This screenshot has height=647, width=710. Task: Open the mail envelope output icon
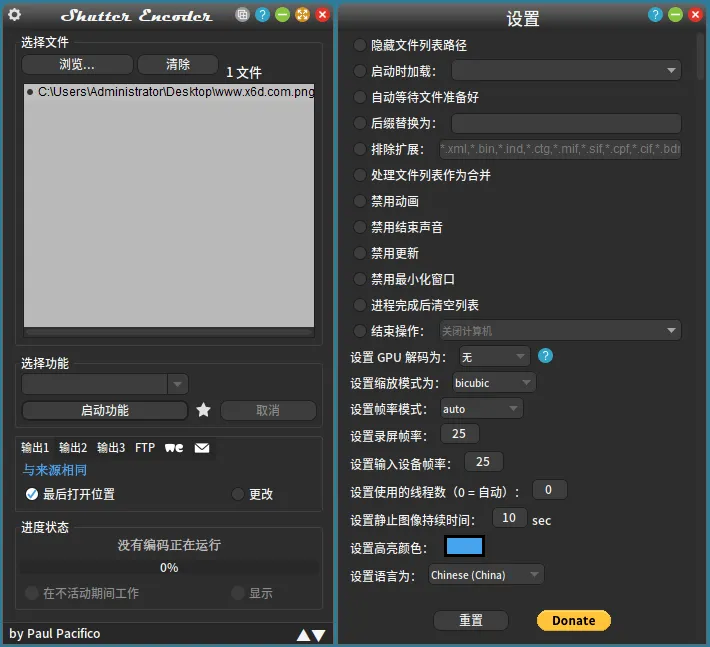pyautogui.click(x=202, y=448)
